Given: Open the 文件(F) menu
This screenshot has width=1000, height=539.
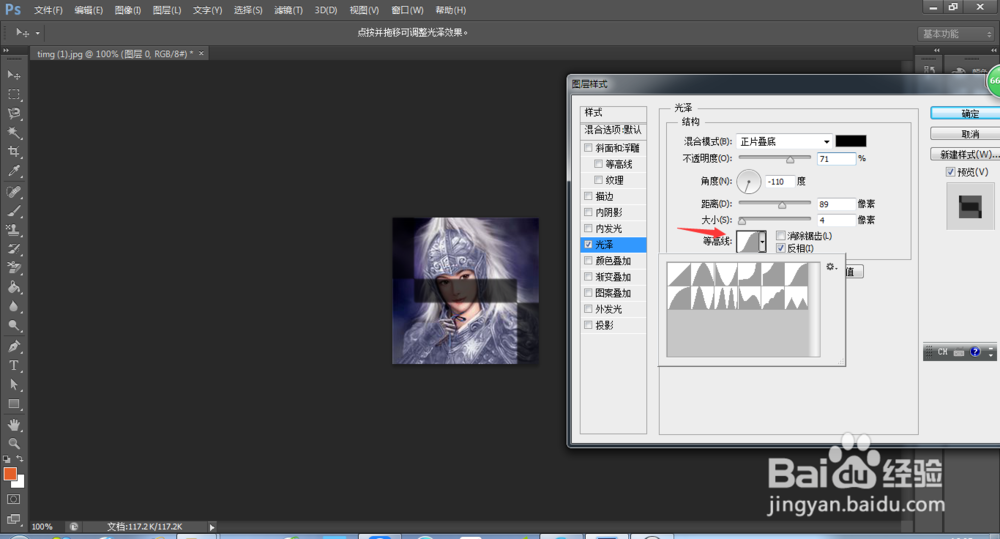Looking at the screenshot, I should click(x=48, y=10).
